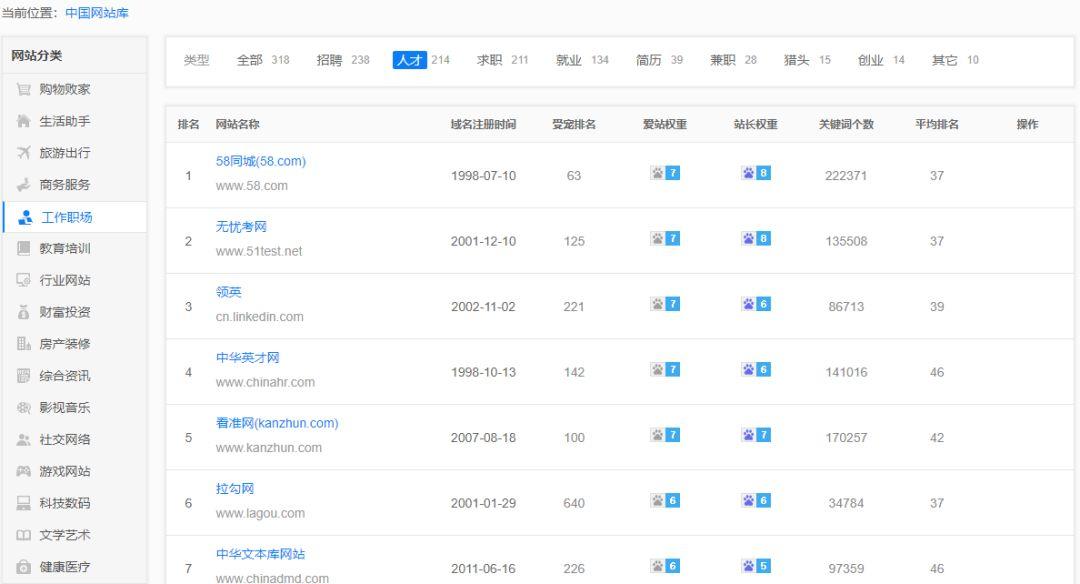The height and width of the screenshot is (584, 1080).
Task: Click the domain text www.chinahr.com
Action: tap(264, 382)
